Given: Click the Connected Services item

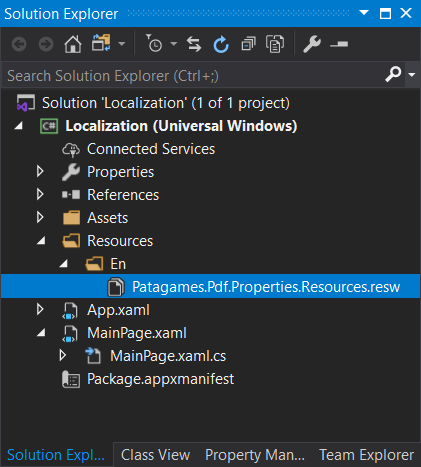Looking at the screenshot, I should [x=151, y=149].
